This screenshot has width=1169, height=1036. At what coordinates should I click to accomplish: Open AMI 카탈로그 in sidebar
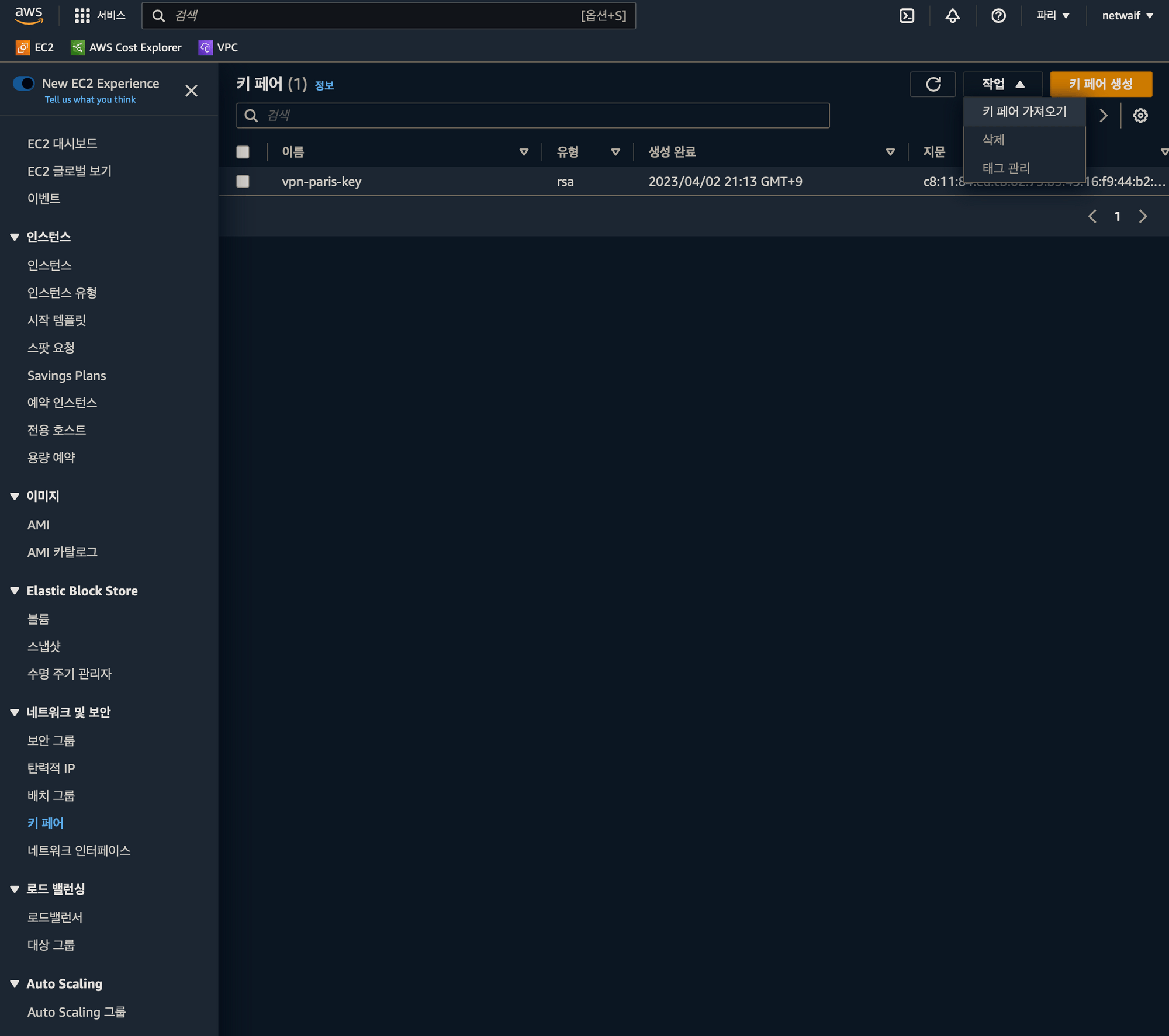(62, 552)
